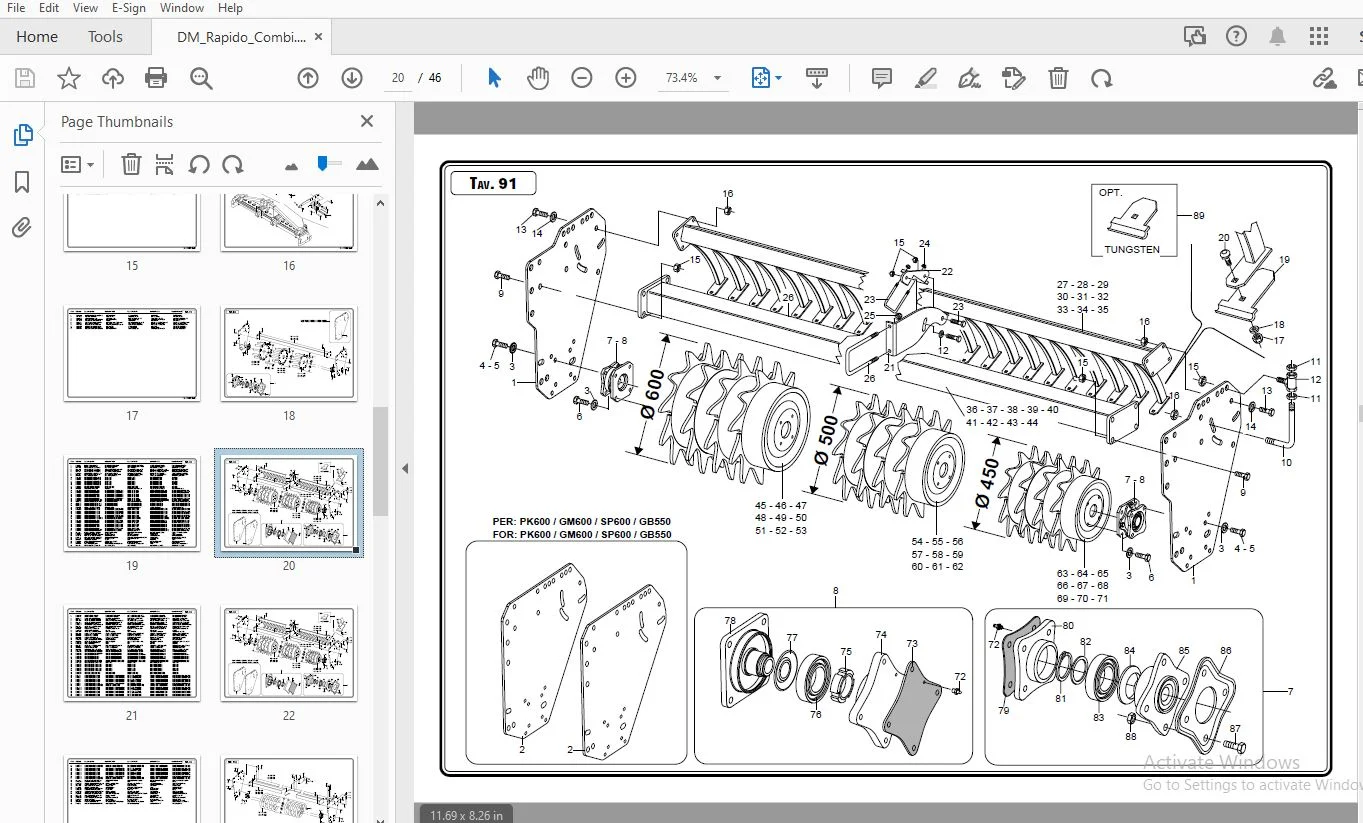Open the page fit options dropdown
Screen dimensions: 1363x823
(x=766, y=78)
